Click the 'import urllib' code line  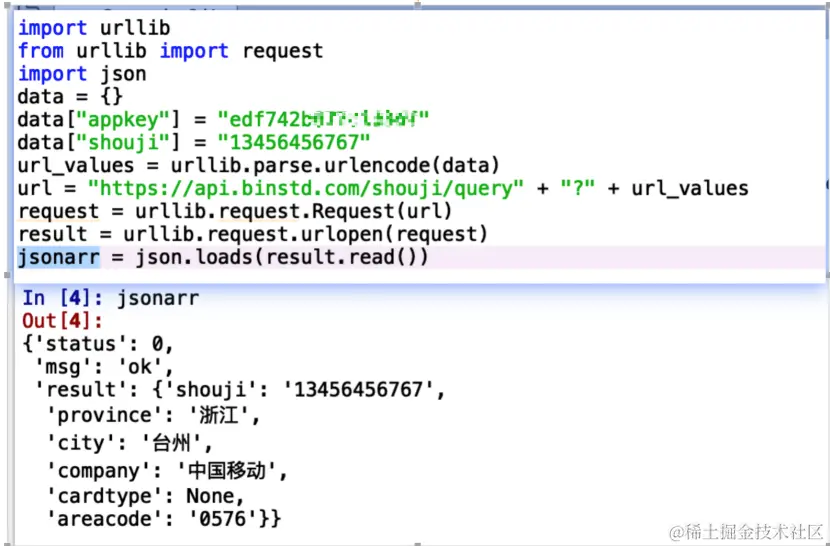click(x=94, y=28)
